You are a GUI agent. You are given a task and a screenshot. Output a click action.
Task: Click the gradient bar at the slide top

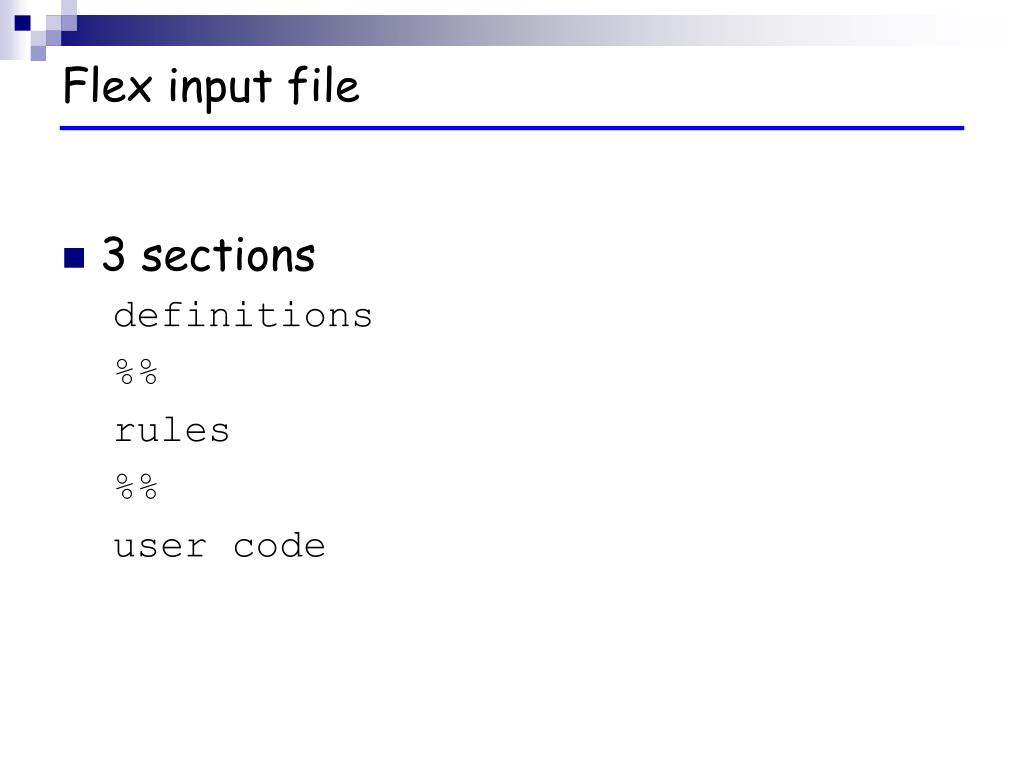pyautogui.click(x=500, y=30)
